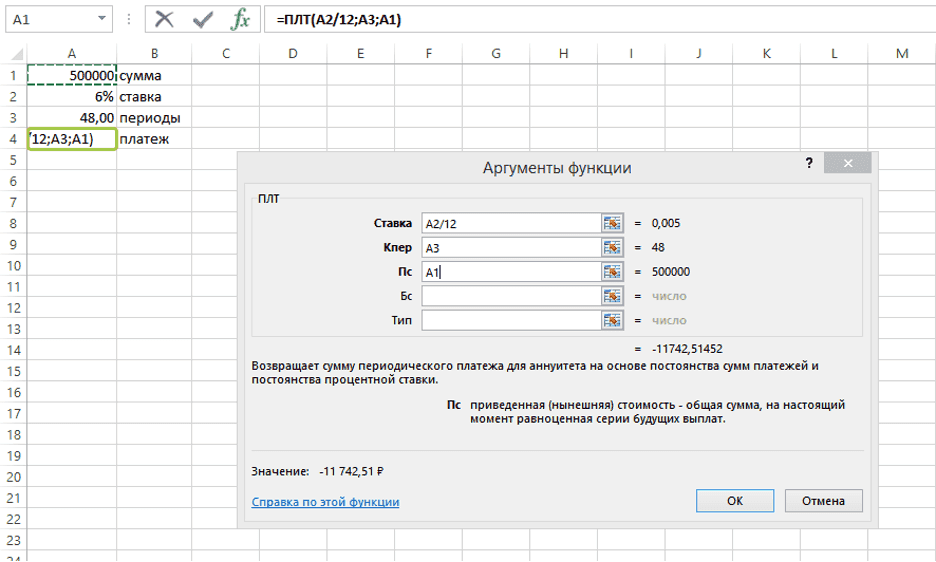
Task: Open the Insert Function fx icon
Action: (x=240, y=20)
